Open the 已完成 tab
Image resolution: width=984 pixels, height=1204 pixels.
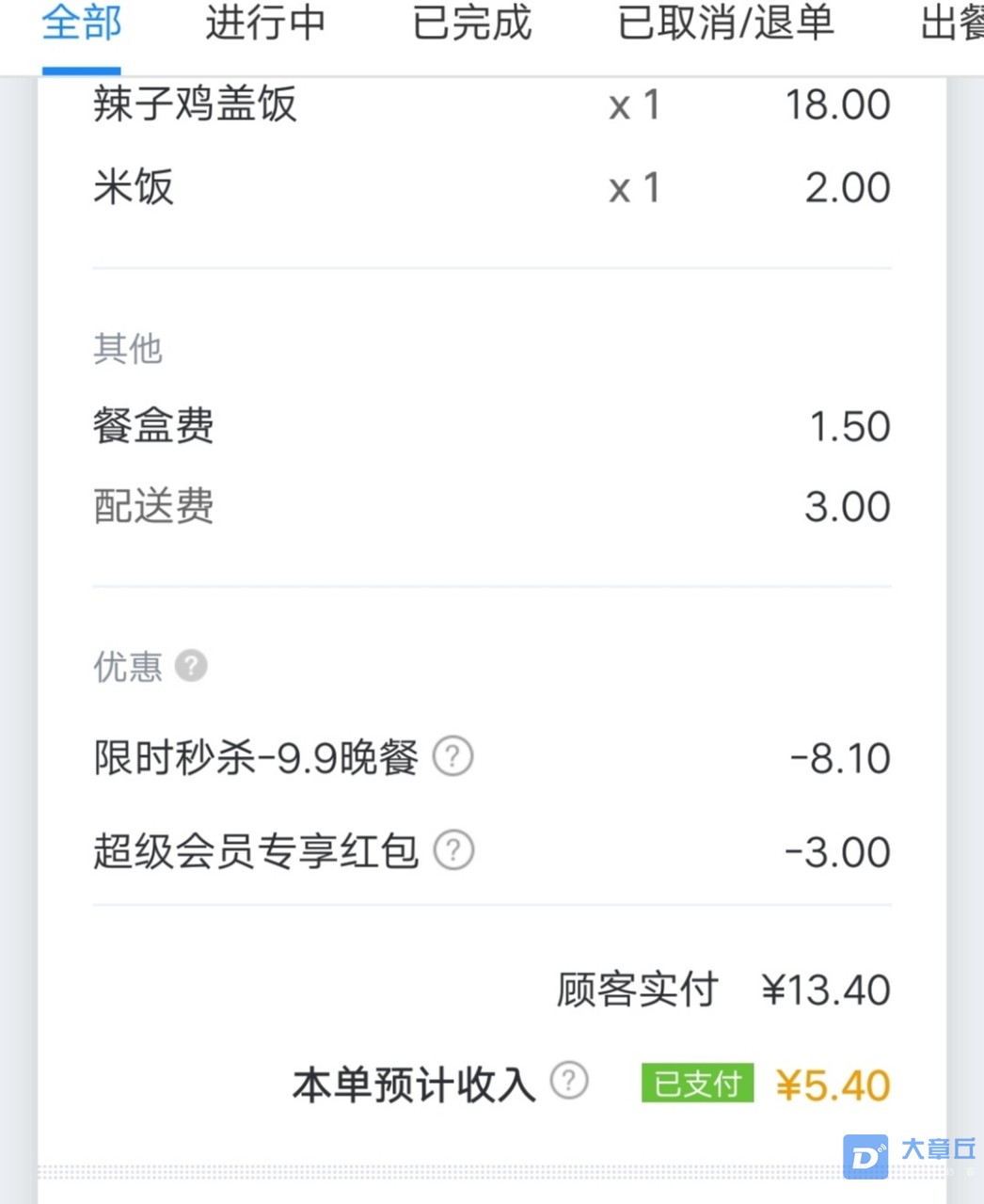(472, 23)
